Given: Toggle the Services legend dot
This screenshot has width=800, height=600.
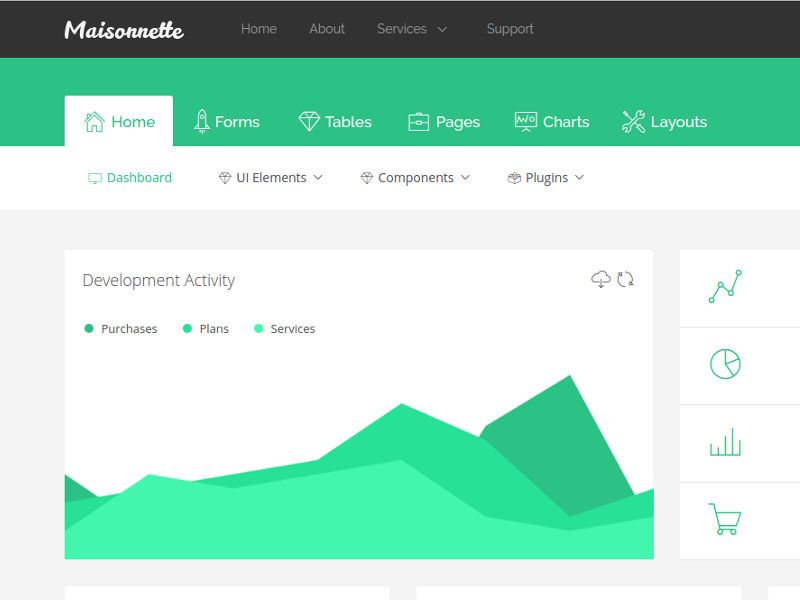Looking at the screenshot, I should pyautogui.click(x=259, y=329).
